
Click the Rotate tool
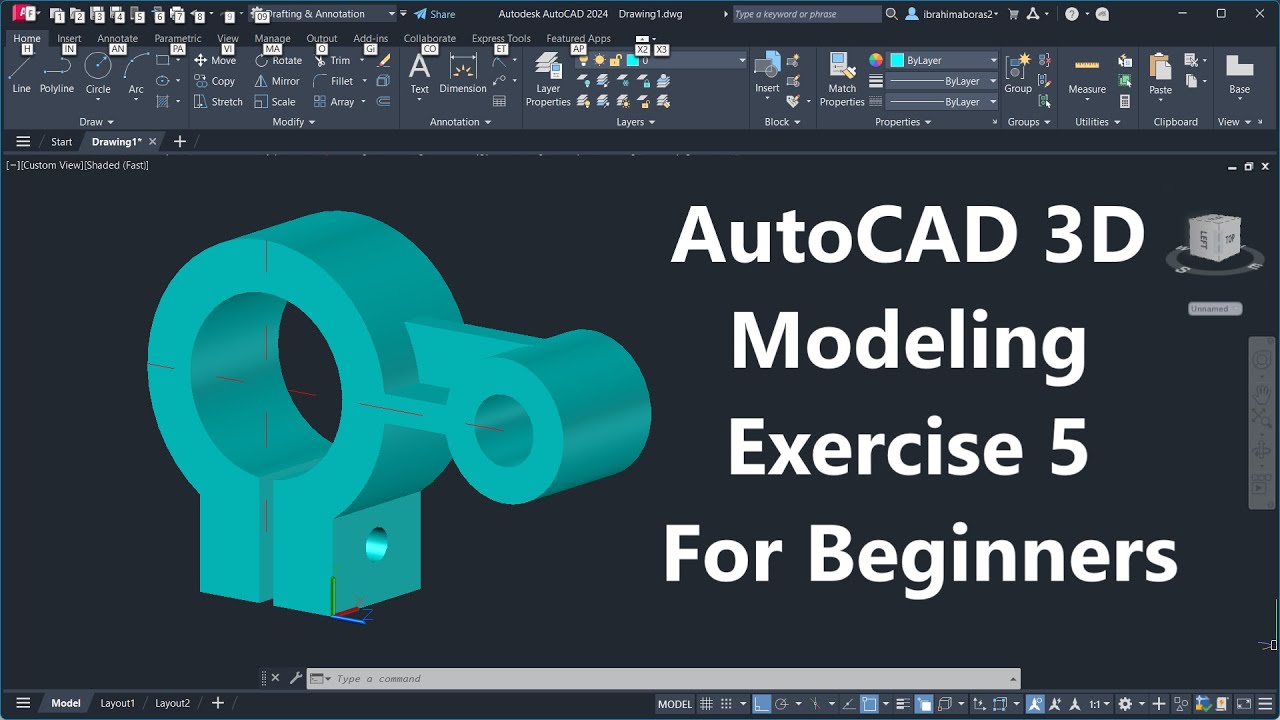[x=278, y=60]
